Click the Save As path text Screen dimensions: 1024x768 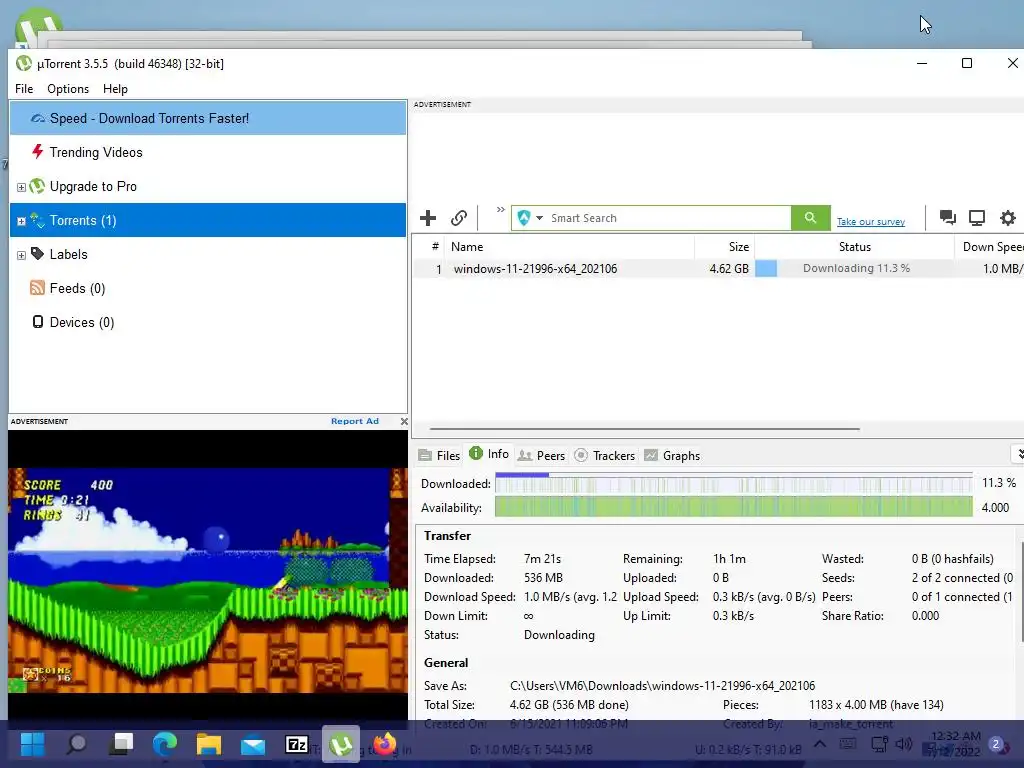(x=662, y=686)
